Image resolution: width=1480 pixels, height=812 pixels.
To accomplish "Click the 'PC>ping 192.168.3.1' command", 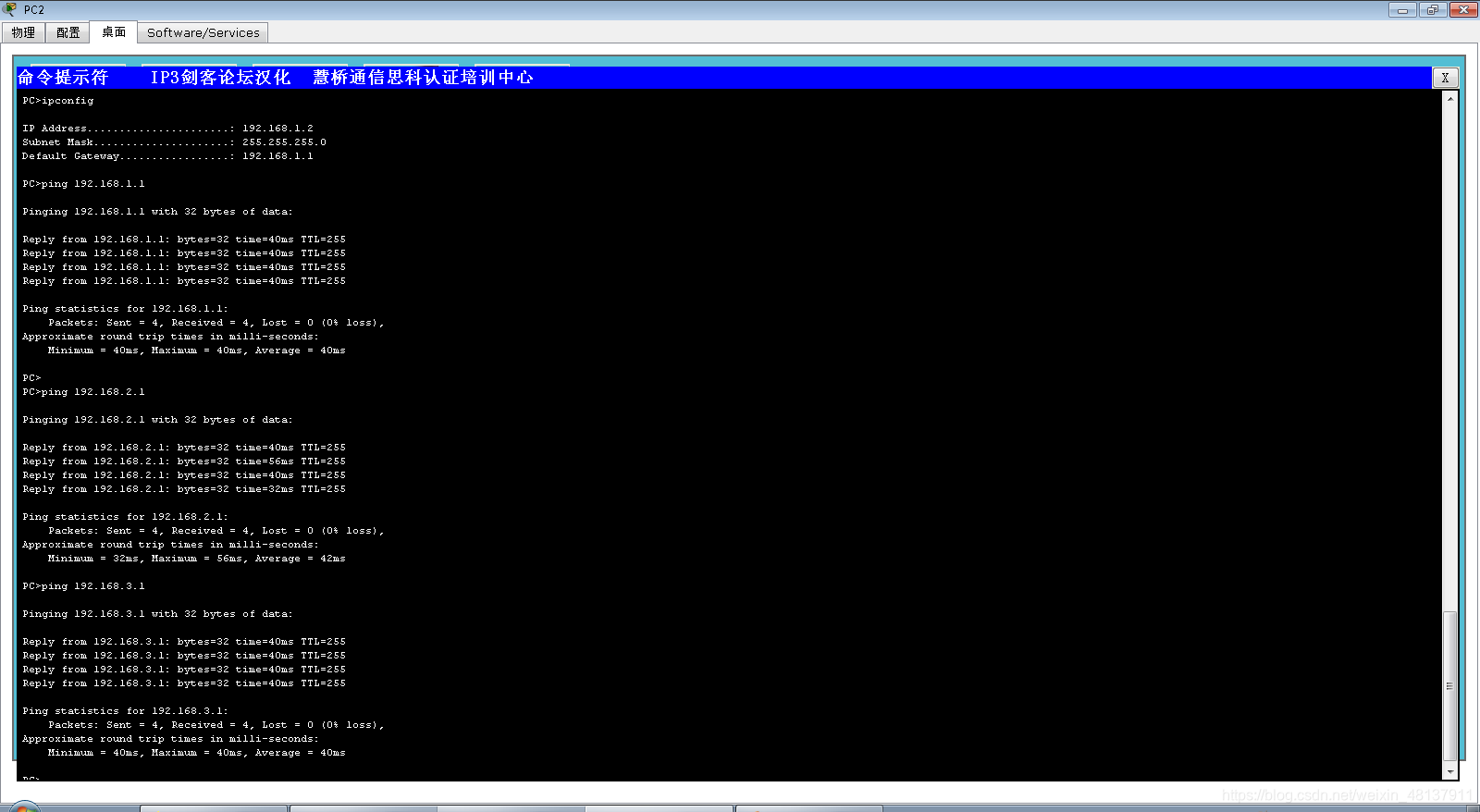I will [83, 586].
